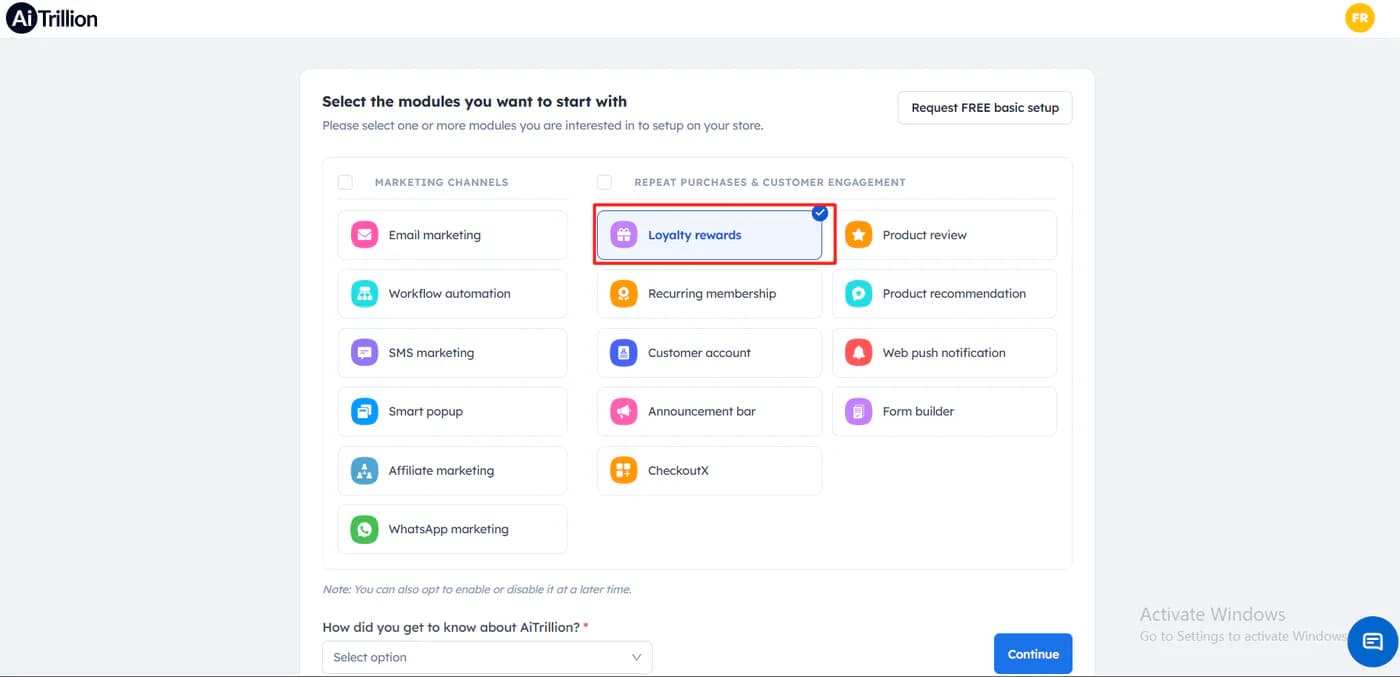Screen dimensions: 1400x677
Task: Click the Product review star icon
Action: pyautogui.click(x=858, y=235)
